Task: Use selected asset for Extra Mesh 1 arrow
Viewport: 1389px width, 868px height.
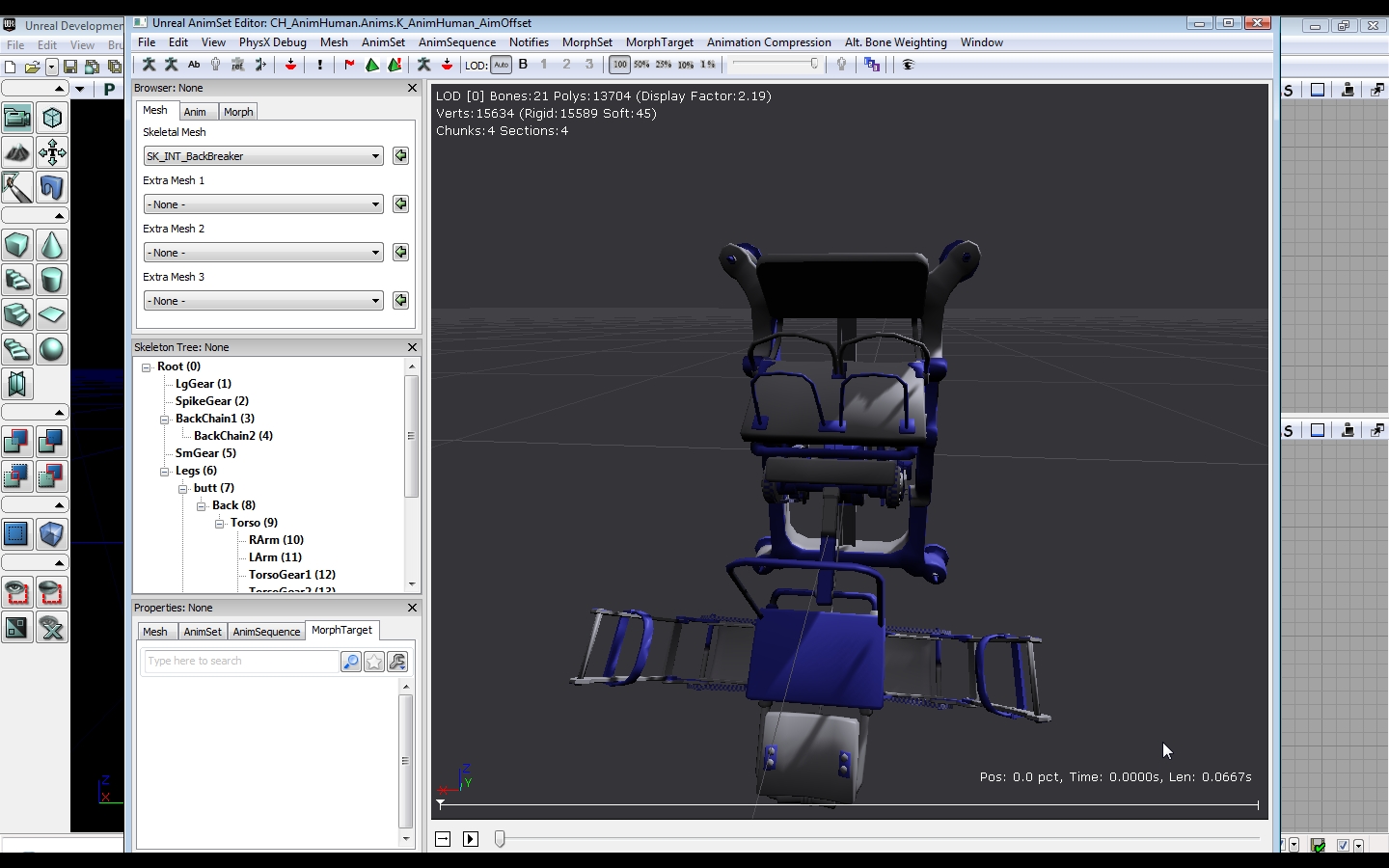Action: [400, 204]
